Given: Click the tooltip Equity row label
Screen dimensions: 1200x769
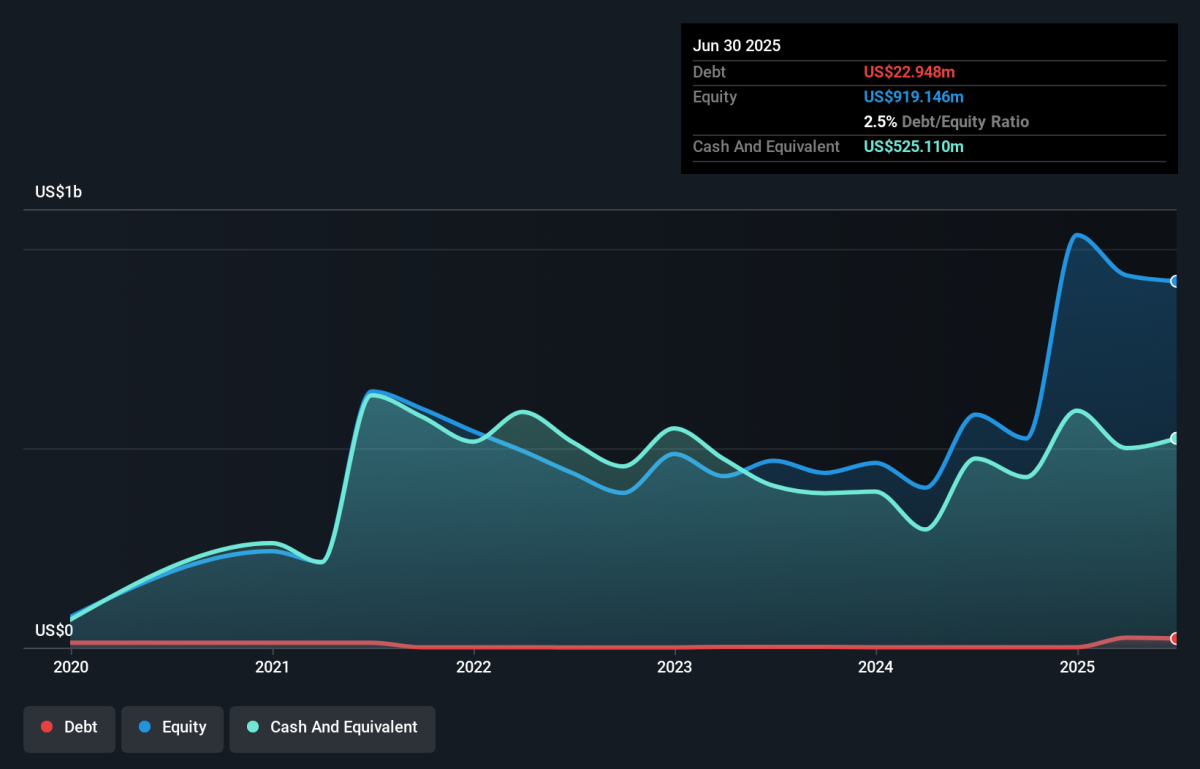Looking at the screenshot, I should click(715, 97).
